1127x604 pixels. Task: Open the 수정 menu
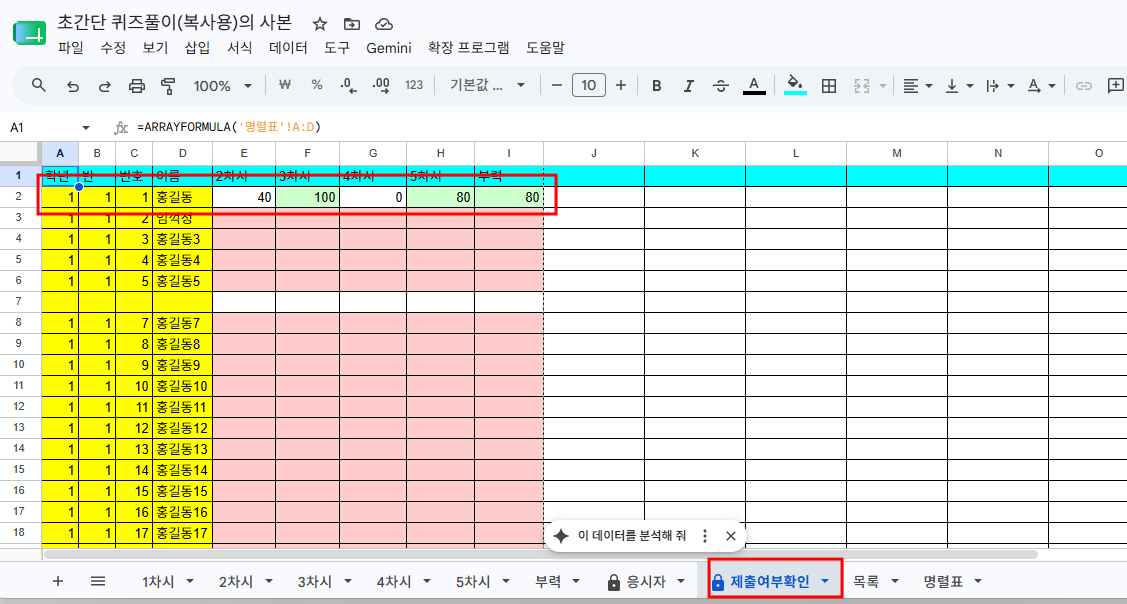[113, 48]
